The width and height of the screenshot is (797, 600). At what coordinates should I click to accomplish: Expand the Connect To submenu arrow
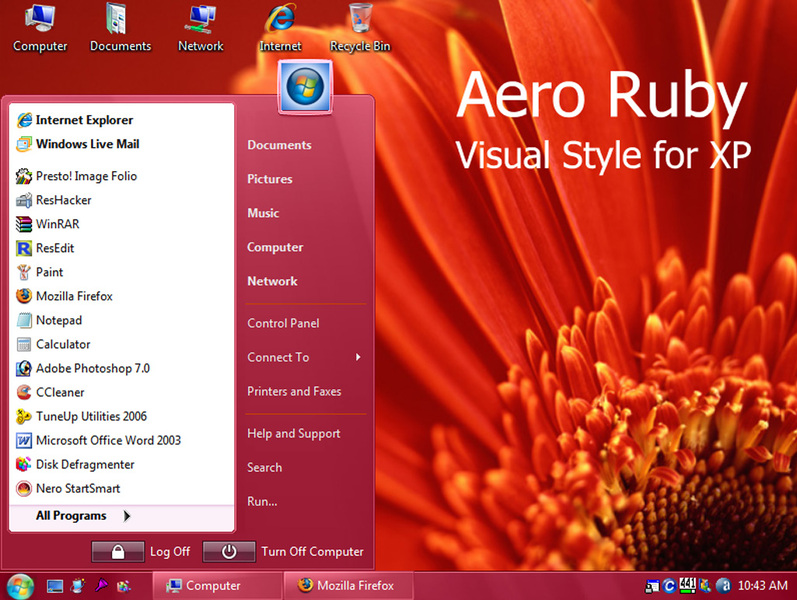click(x=358, y=357)
